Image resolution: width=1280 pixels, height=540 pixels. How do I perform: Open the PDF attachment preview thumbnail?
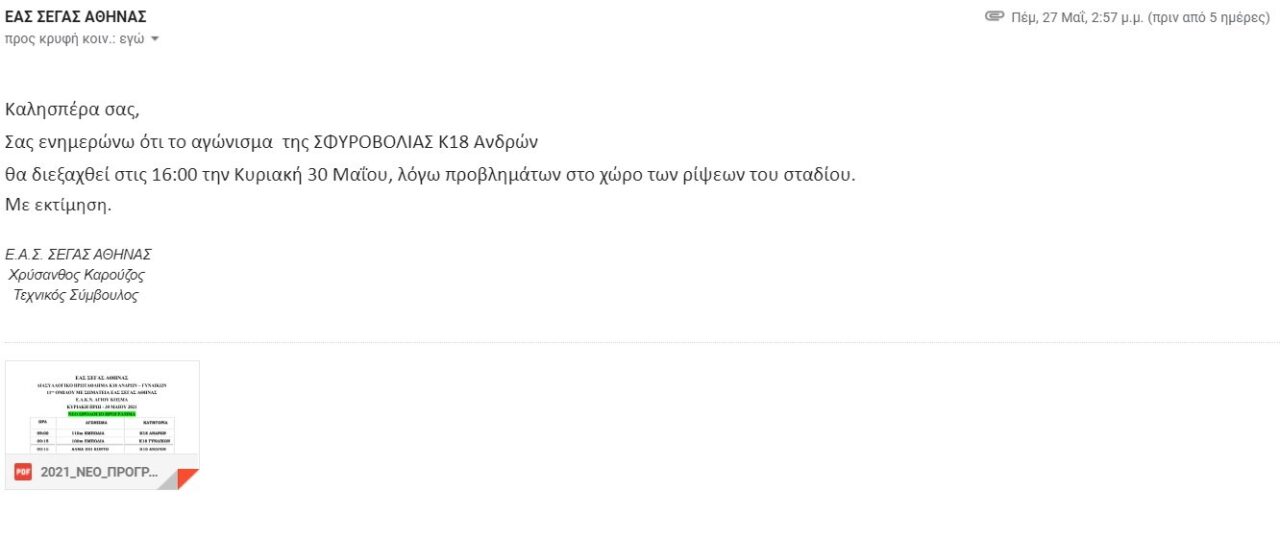[102, 407]
